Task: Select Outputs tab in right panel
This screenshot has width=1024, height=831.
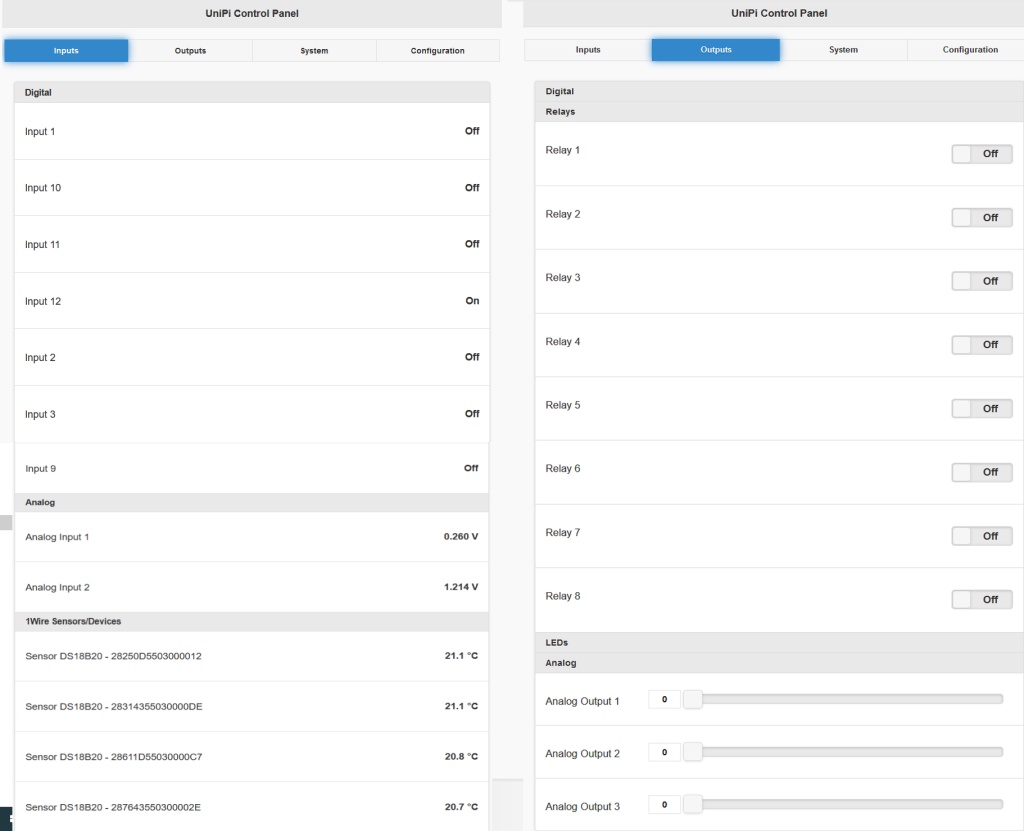Action: (x=716, y=50)
